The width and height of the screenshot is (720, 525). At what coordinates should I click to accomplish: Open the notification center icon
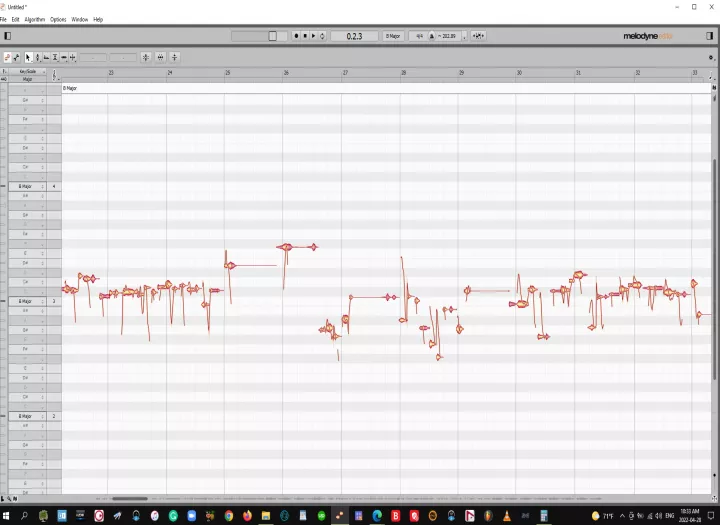click(x=711, y=515)
